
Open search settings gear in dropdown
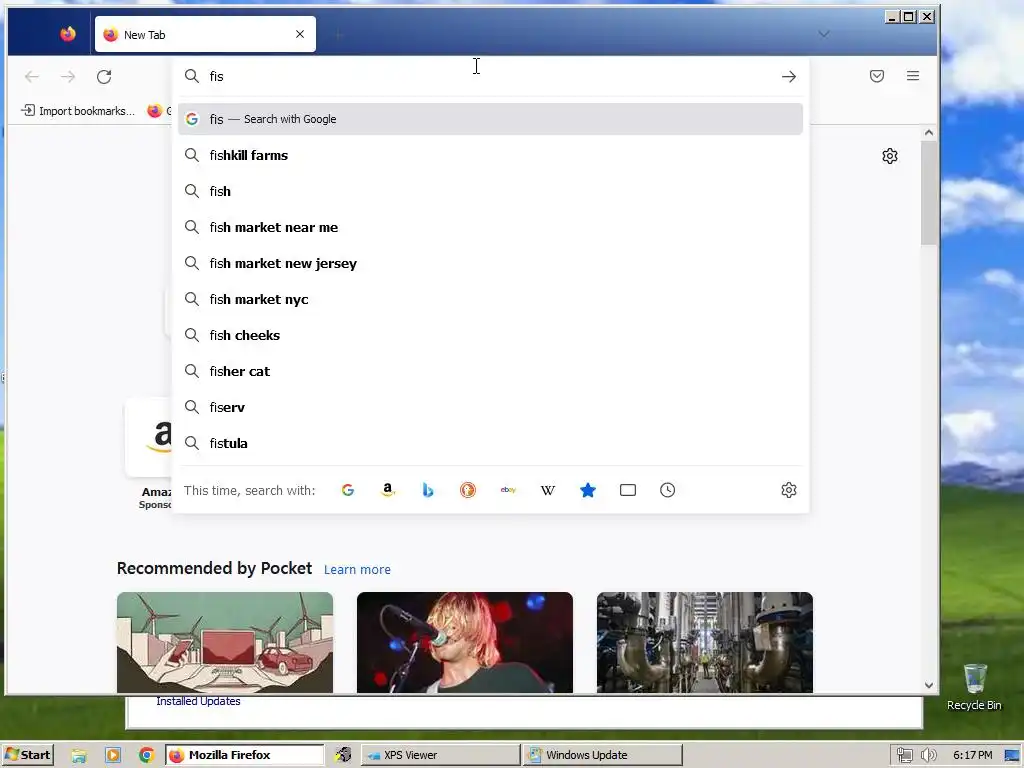click(x=788, y=490)
